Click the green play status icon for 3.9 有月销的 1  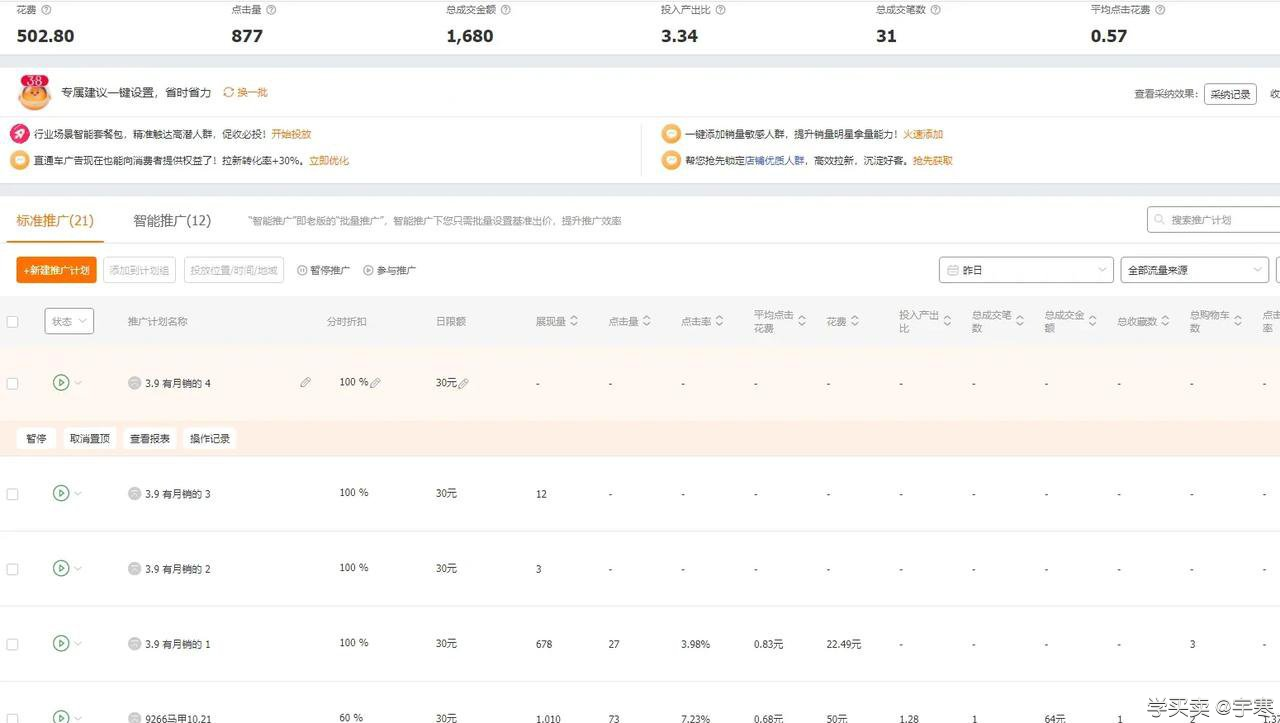(x=61, y=643)
